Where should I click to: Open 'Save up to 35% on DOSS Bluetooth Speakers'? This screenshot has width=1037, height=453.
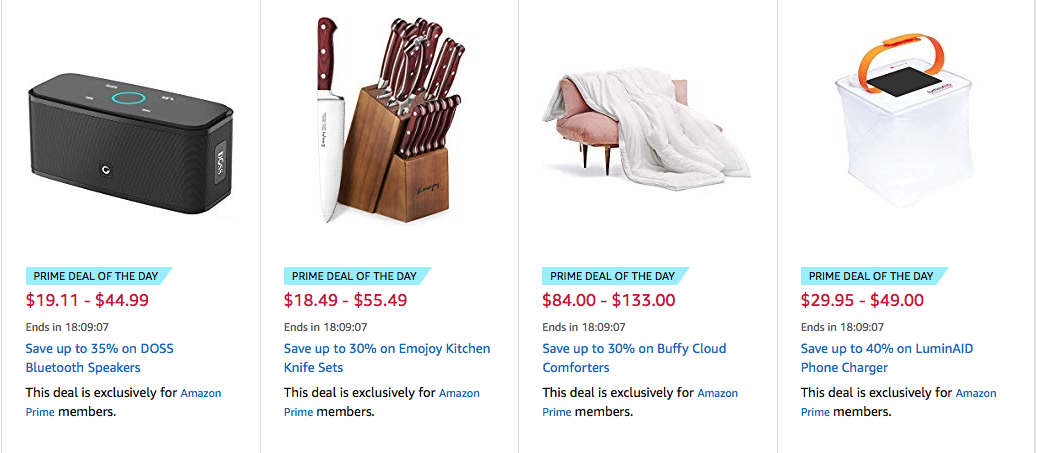100,358
